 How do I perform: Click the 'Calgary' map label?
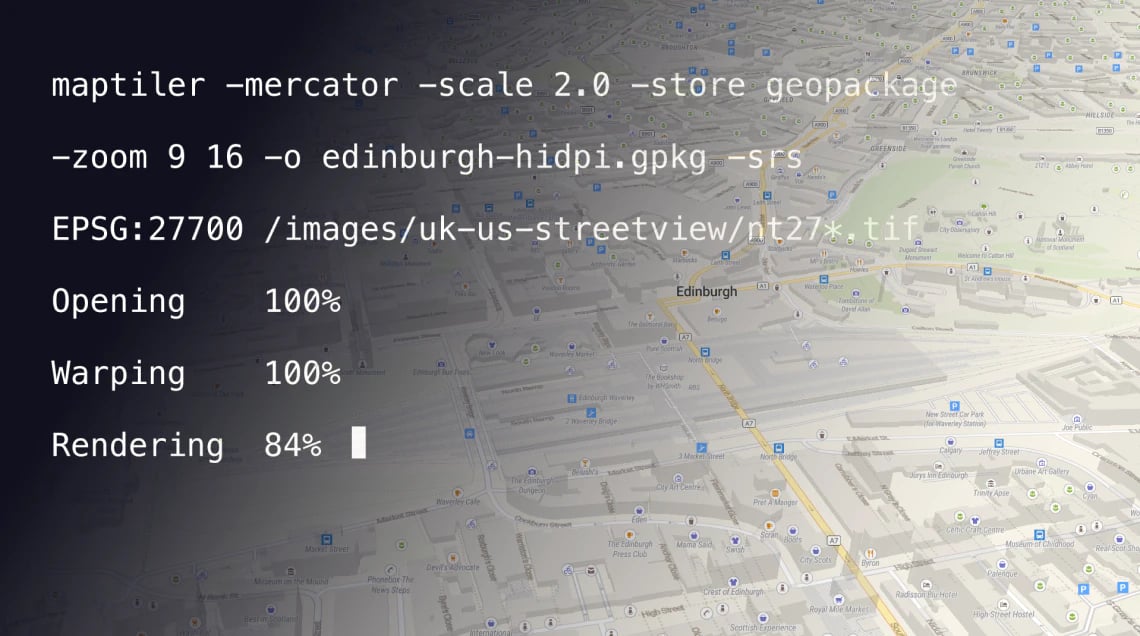[x=950, y=451]
